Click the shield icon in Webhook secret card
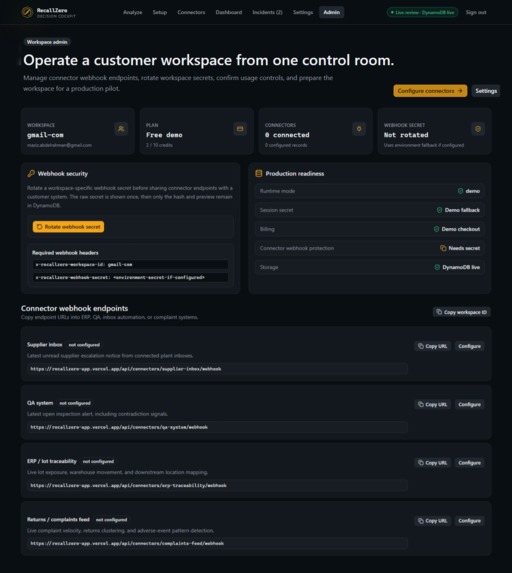Screen dimensions: 512x573 pos(478,129)
